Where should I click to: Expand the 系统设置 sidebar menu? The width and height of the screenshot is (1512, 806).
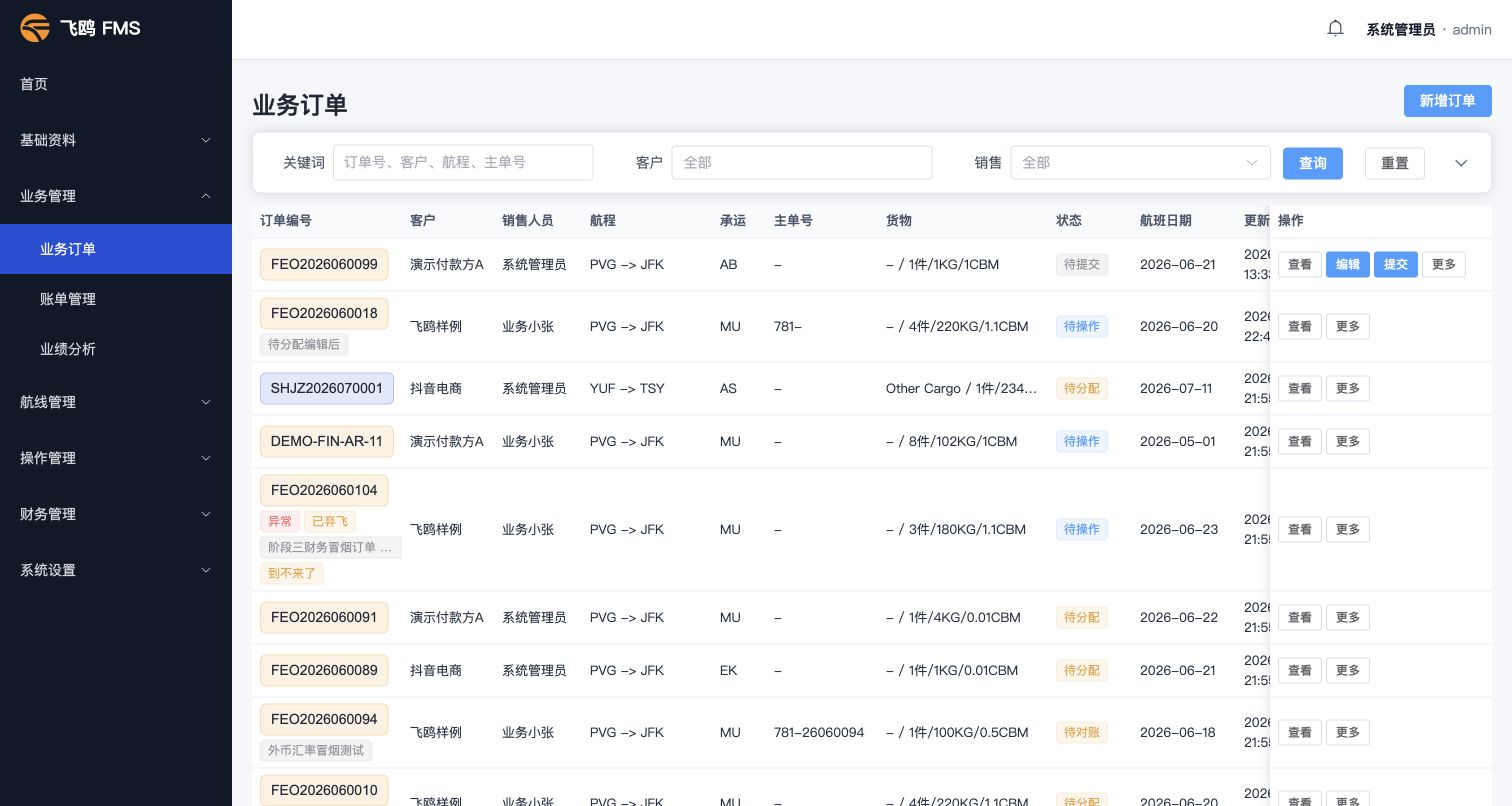116,570
